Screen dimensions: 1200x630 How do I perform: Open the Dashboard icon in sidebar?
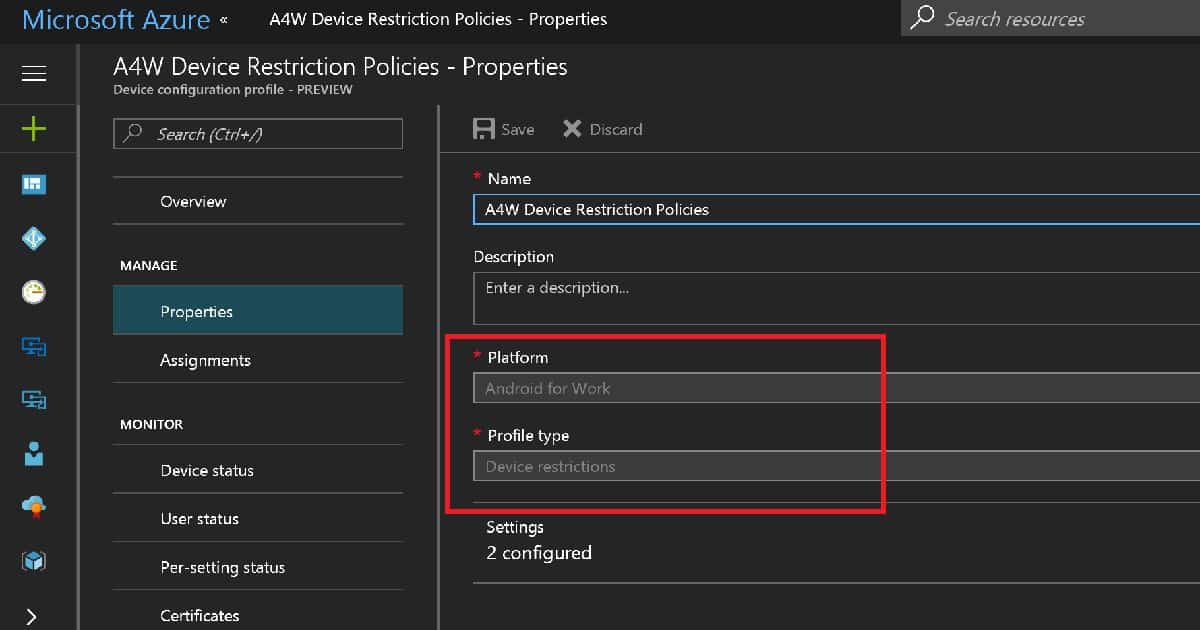34,184
